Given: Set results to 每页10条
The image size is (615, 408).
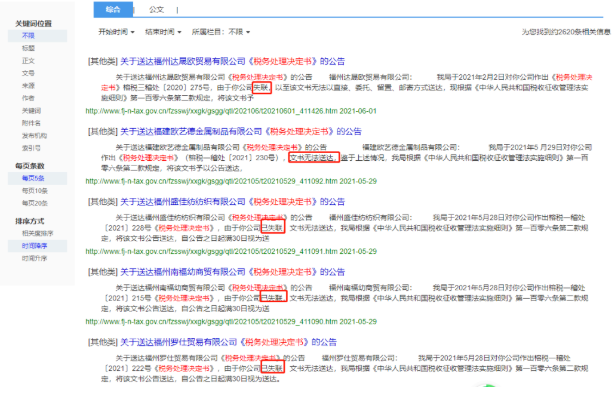Looking at the screenshot, I should [33, 190].
